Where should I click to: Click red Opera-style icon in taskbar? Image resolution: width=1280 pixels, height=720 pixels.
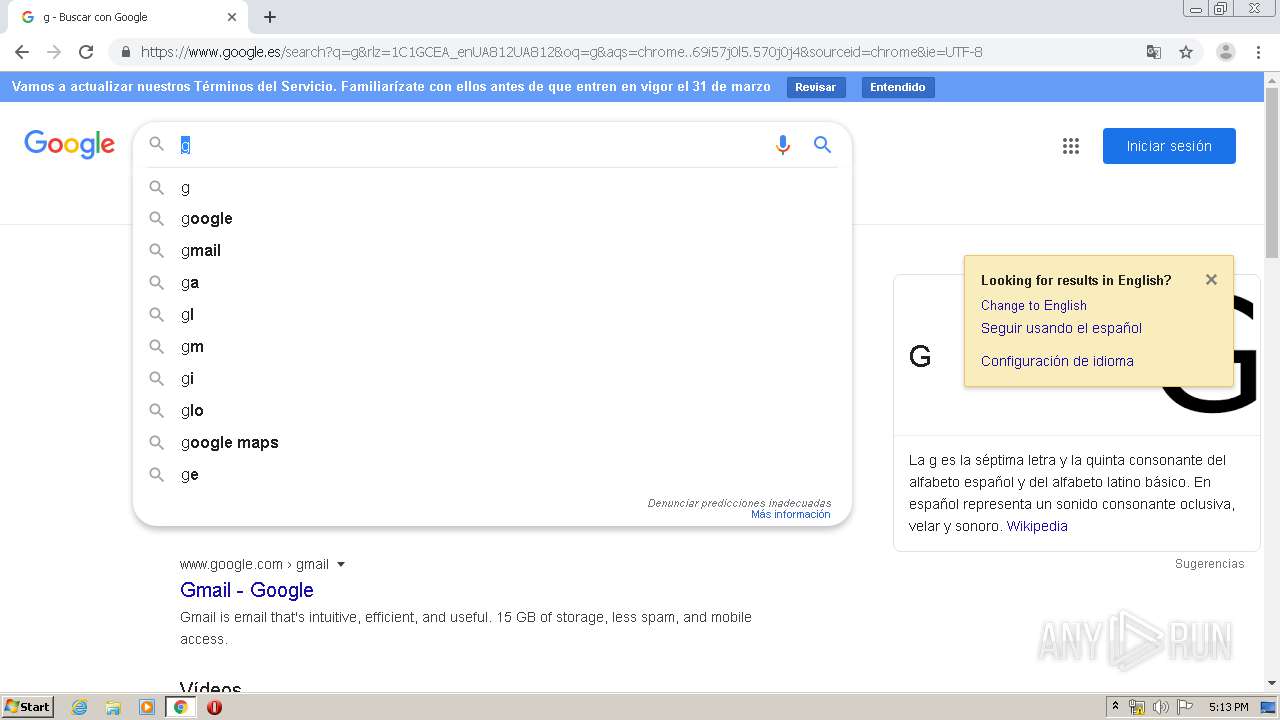coord(214,707)
